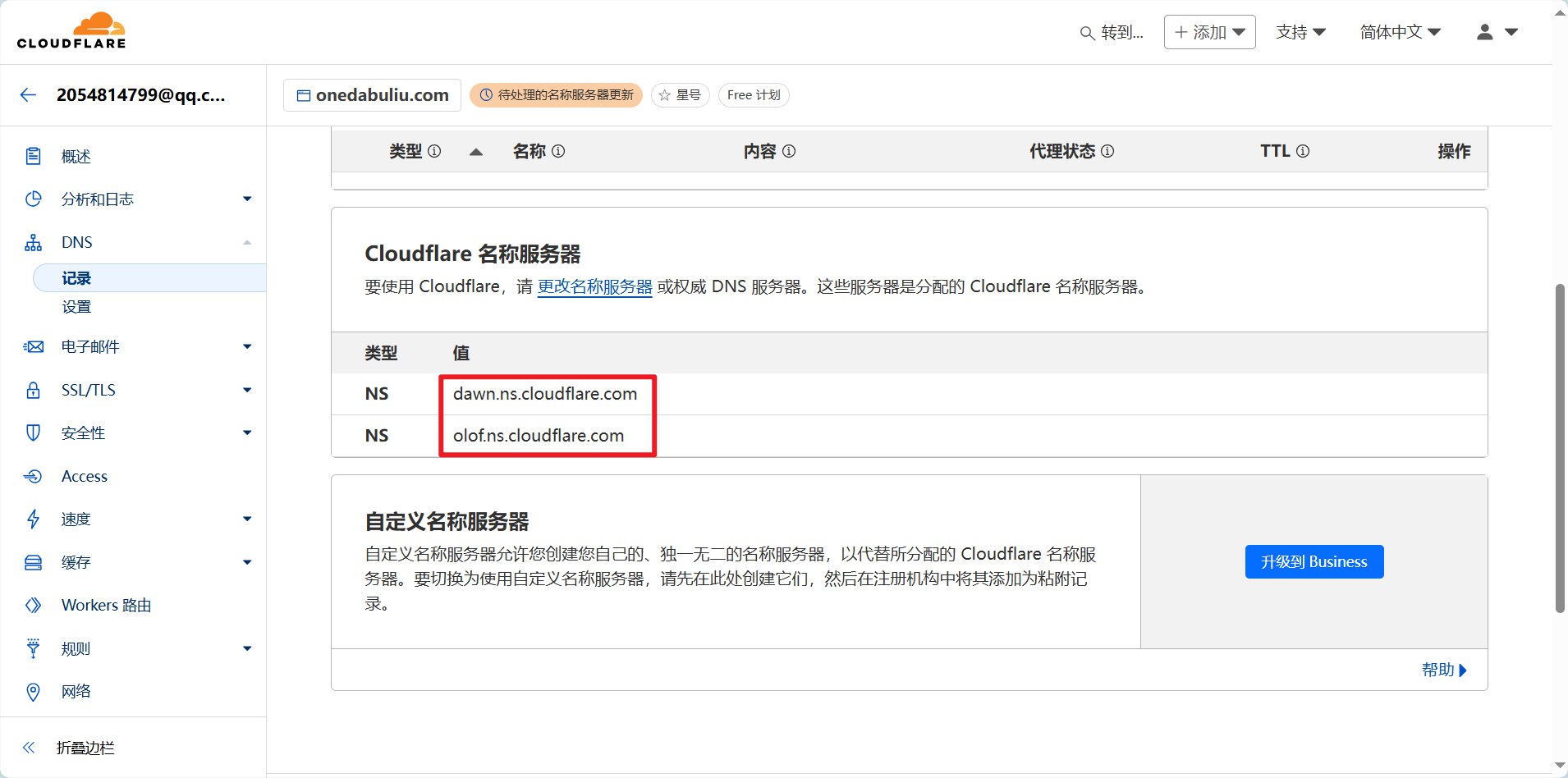Click the onedabuliu.com domain button
This screenshot has height=778, width=1568.
372,95
